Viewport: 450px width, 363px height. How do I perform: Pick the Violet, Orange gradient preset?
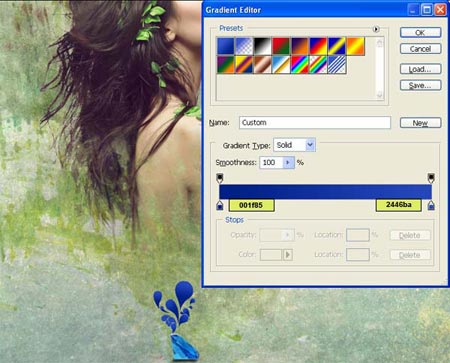(300, 46)
